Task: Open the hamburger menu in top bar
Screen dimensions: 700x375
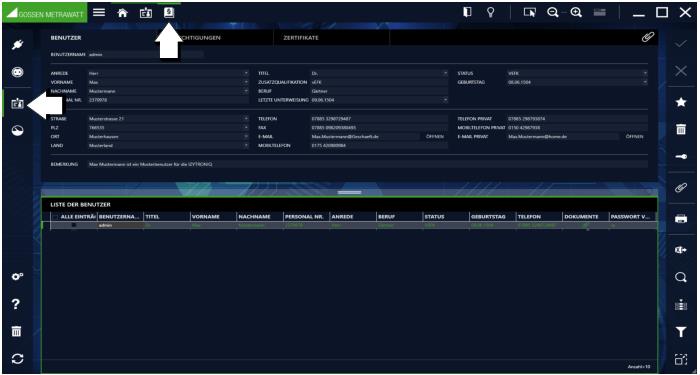Action: 99,12
